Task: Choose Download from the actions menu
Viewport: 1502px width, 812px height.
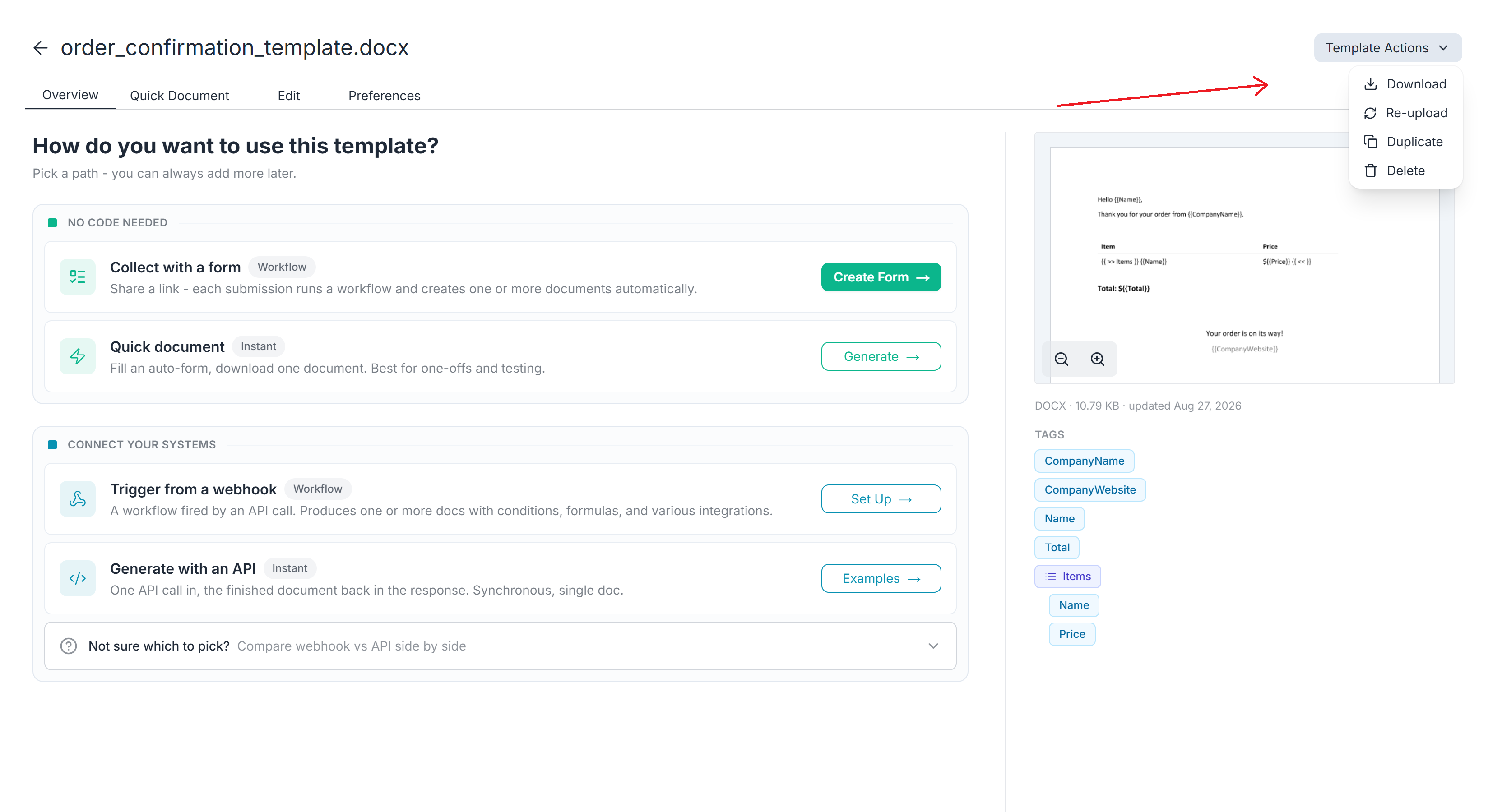Action: point(1405,84)
